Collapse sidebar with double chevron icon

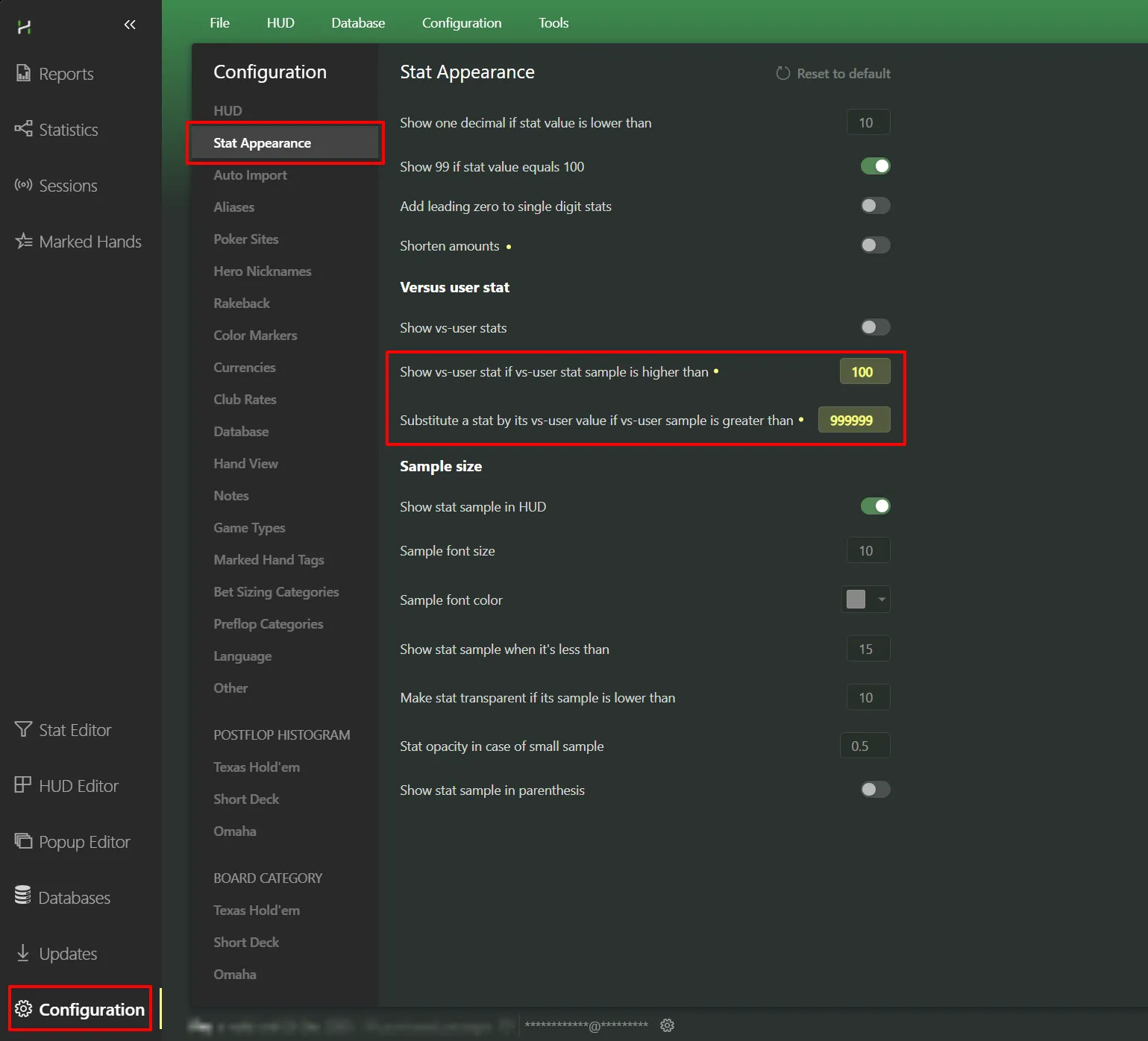click(x=130, y=25)
